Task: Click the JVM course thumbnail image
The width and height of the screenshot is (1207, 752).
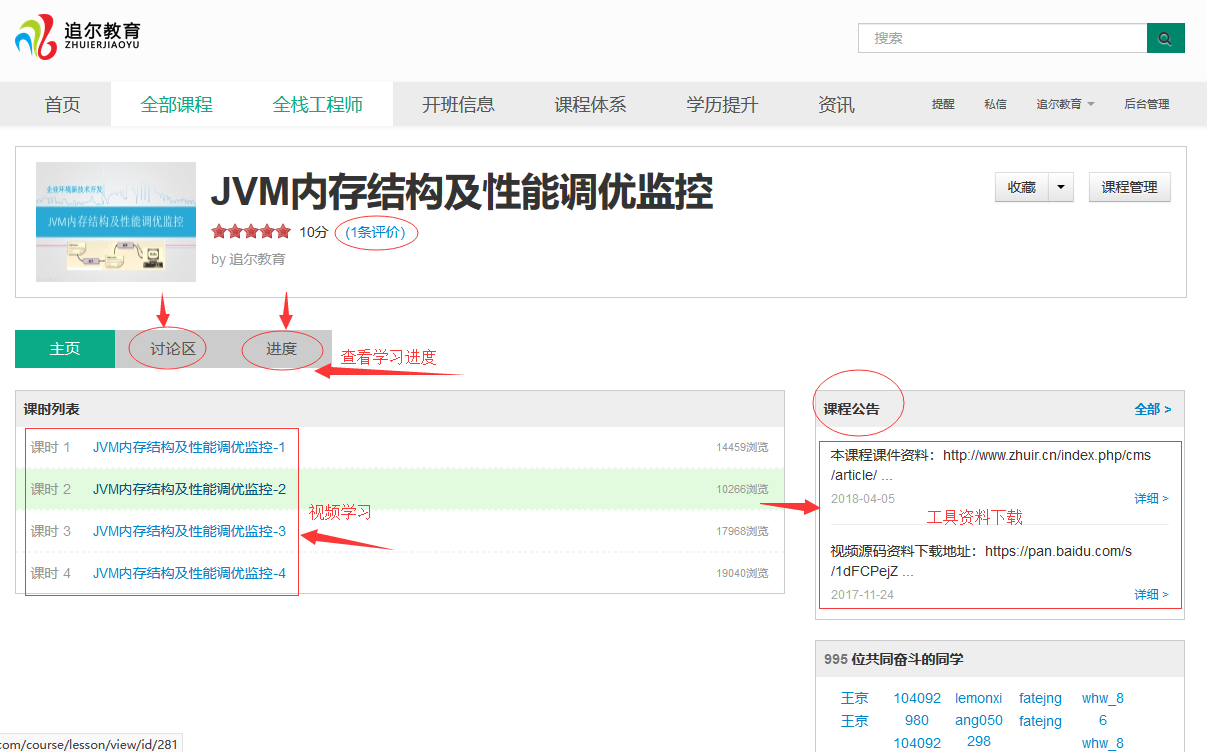Action: 116,222
